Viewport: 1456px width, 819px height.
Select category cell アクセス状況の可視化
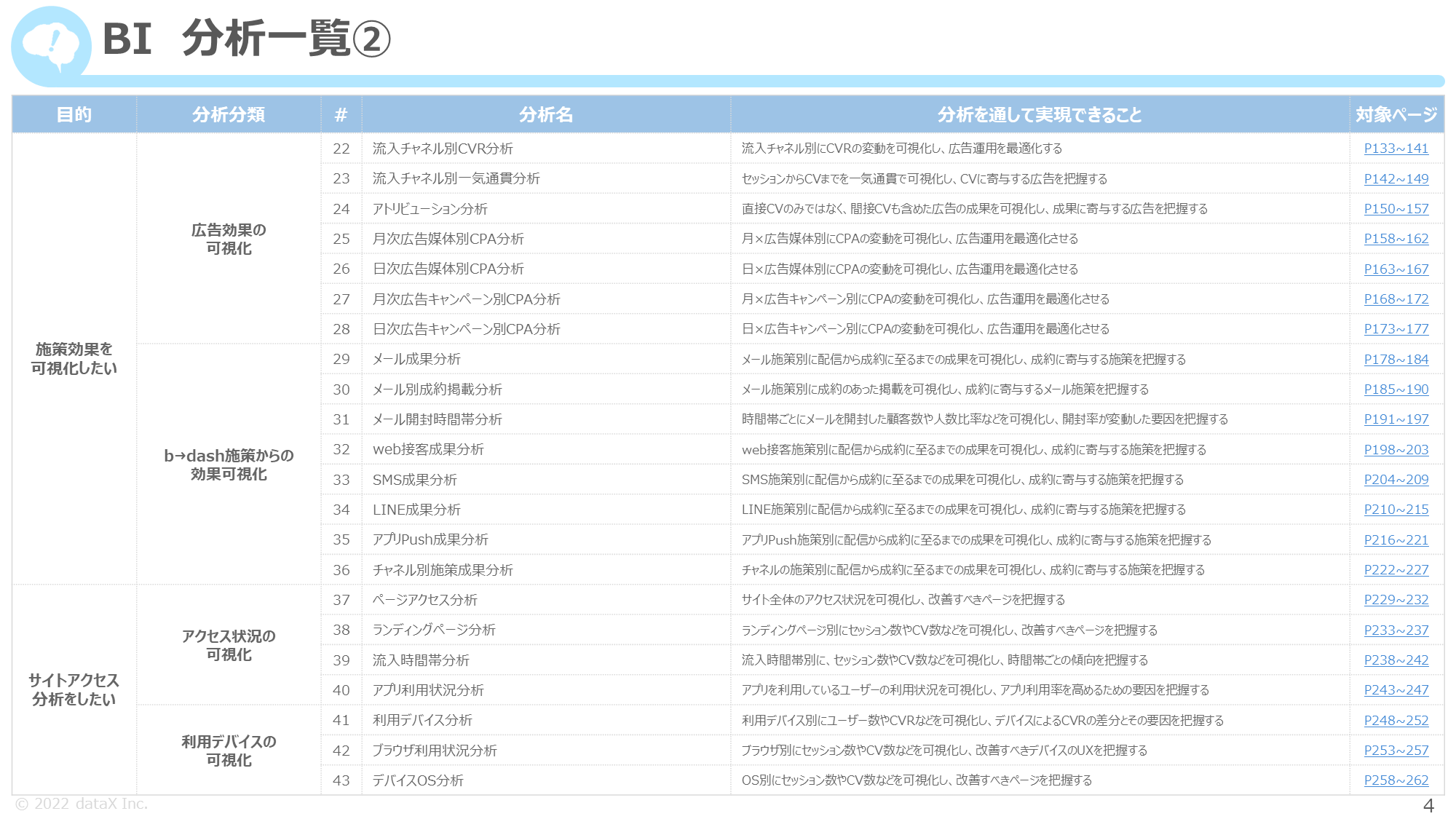click(x=229, y=645)
